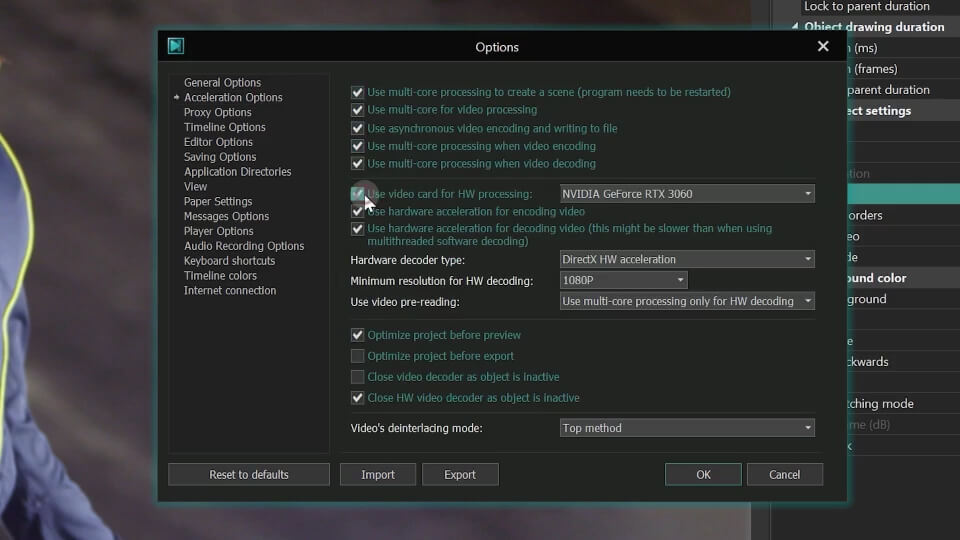Enable Optimize project before export

pos(358,356)
